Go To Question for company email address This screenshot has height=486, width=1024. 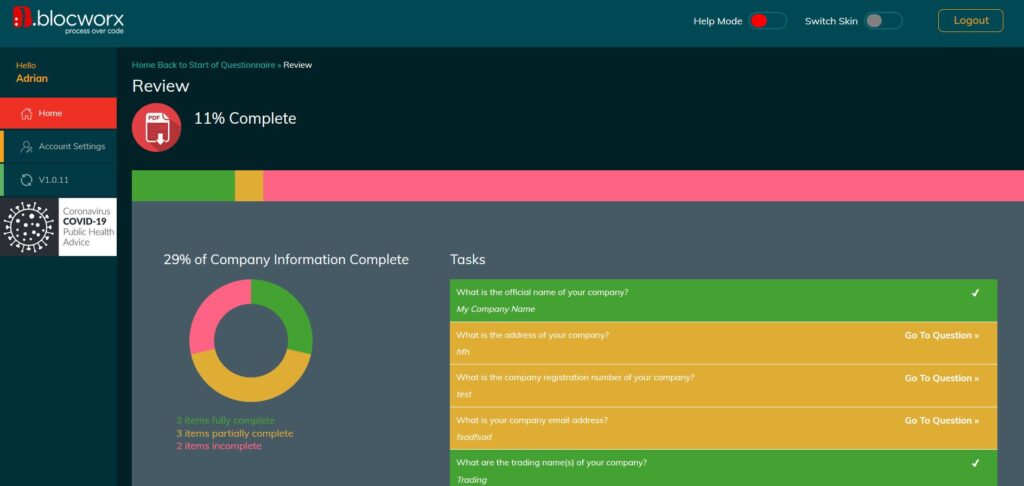click(942, 421)
